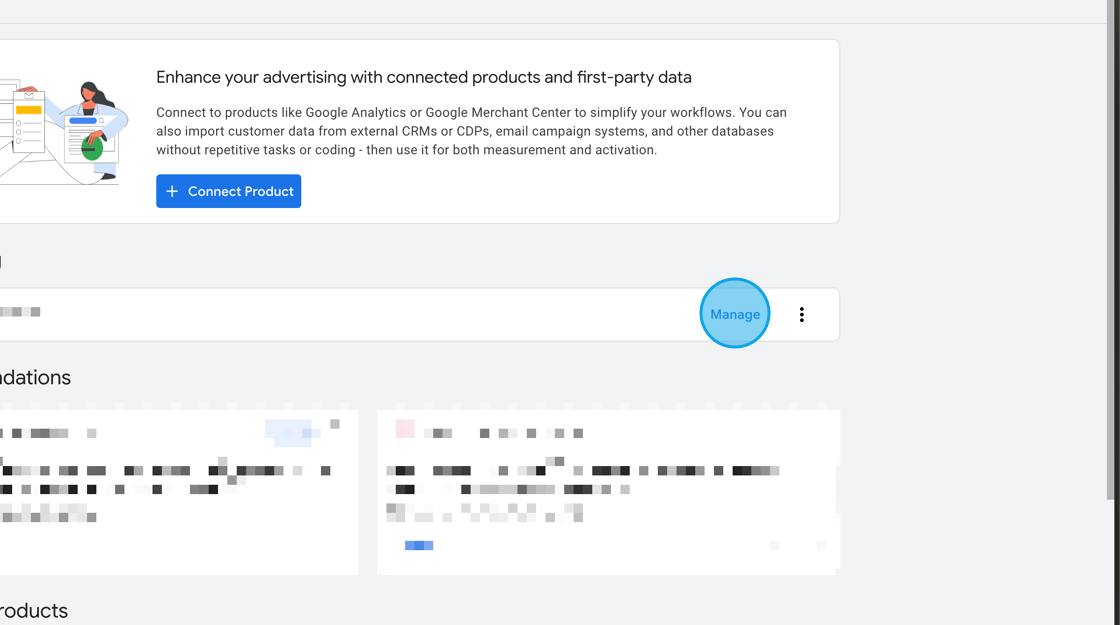Click the vertical page scrollbar
The width and height of the screenshot is (1120, 625).
pos(1112,250)
